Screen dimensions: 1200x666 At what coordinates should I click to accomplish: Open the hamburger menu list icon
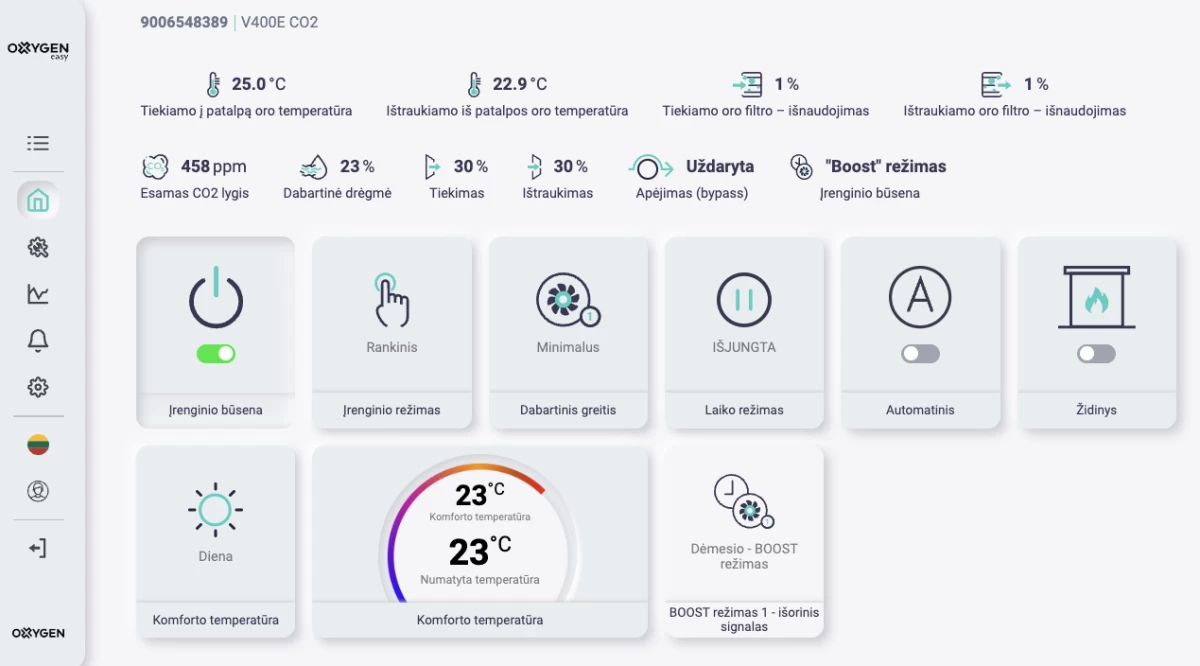click(x=38, y=143)
